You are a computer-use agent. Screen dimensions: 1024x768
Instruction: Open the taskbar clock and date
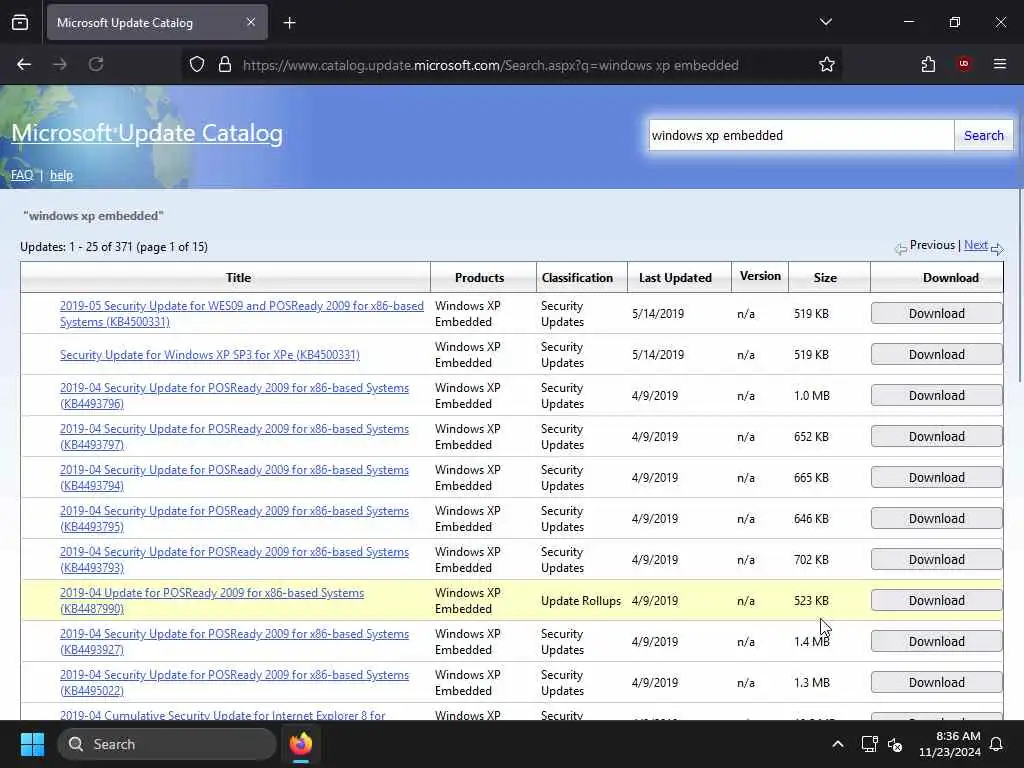click(x=950, y=744)
